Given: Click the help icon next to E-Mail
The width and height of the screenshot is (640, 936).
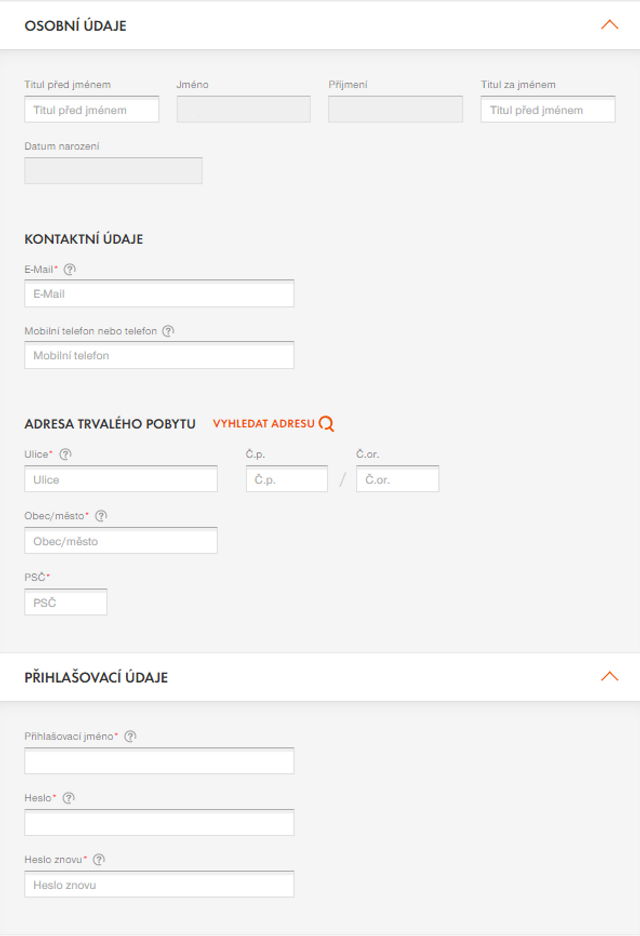Looking at the screenshot, I should [x=70, y=269].
